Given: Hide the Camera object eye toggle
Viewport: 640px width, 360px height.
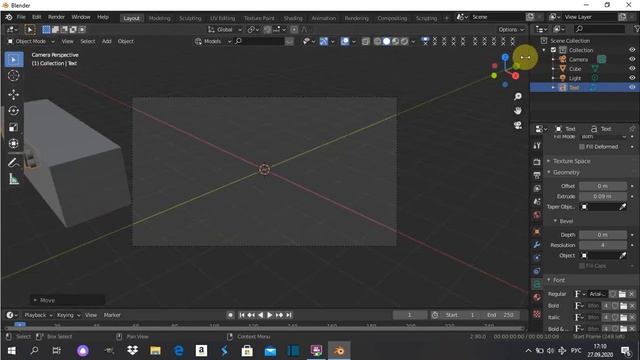Looking at the screenshot, I should pyautogui.click(x=632, y=59).
